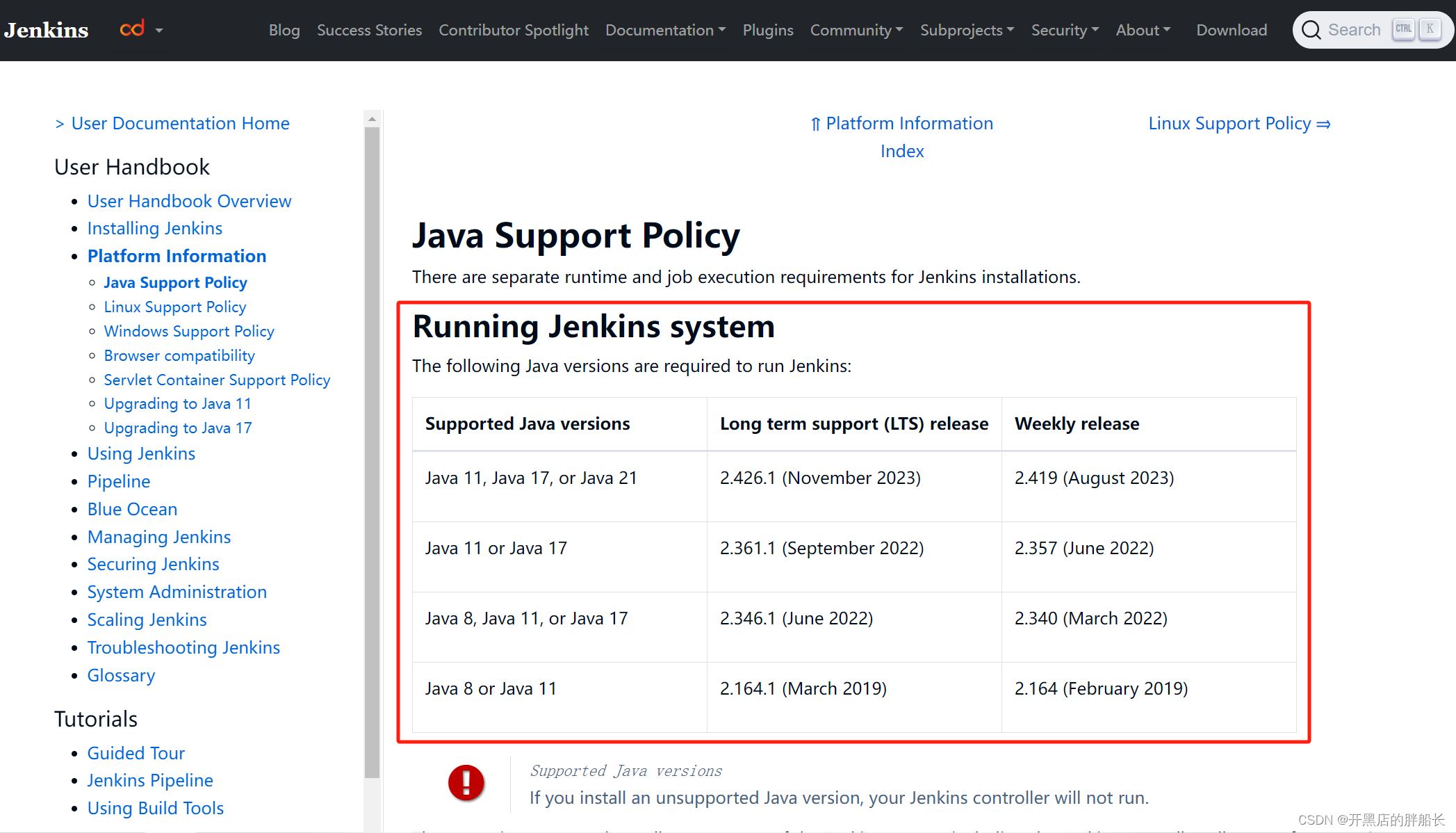The height and width of the screenshot is (833, 1456).
Task: Open the Subprojects dropdown menu
Action: [965, 30]
